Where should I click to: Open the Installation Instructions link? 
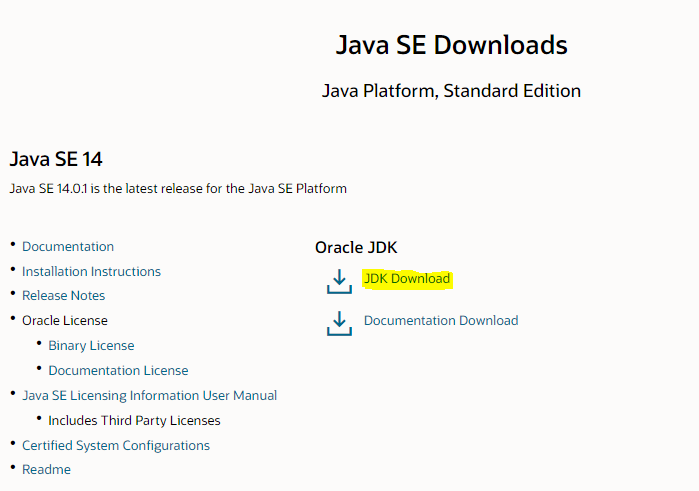coord(91,272)
